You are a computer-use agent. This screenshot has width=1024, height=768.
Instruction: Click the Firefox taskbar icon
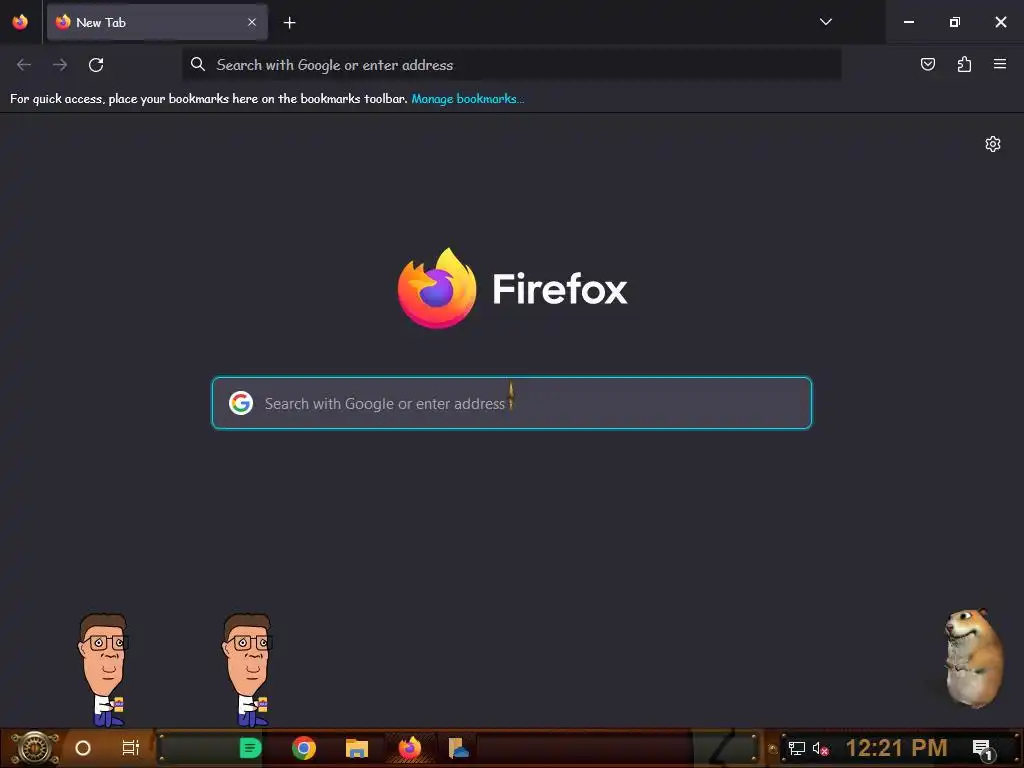(409, 748)
